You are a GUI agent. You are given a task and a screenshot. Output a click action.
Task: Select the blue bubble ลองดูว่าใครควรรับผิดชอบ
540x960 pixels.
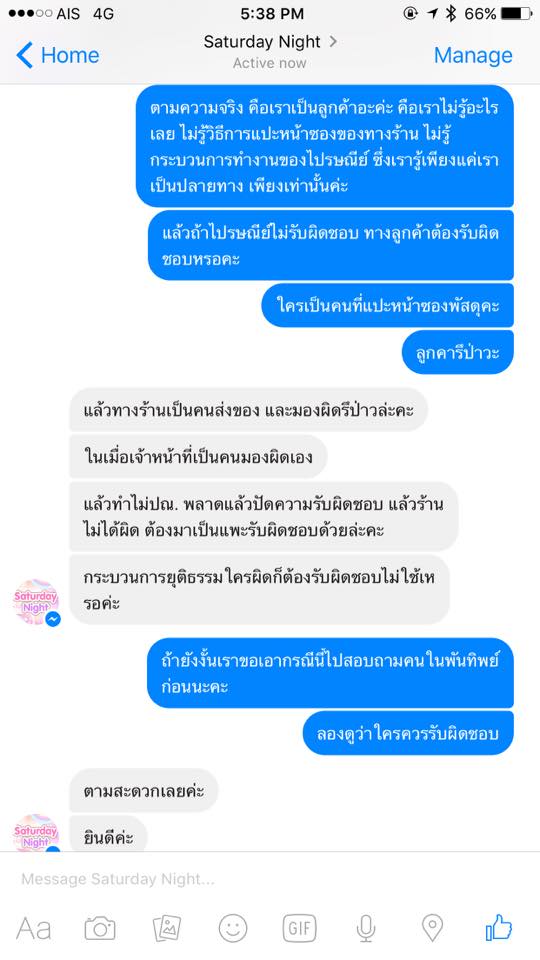click(x=408, y=733)
